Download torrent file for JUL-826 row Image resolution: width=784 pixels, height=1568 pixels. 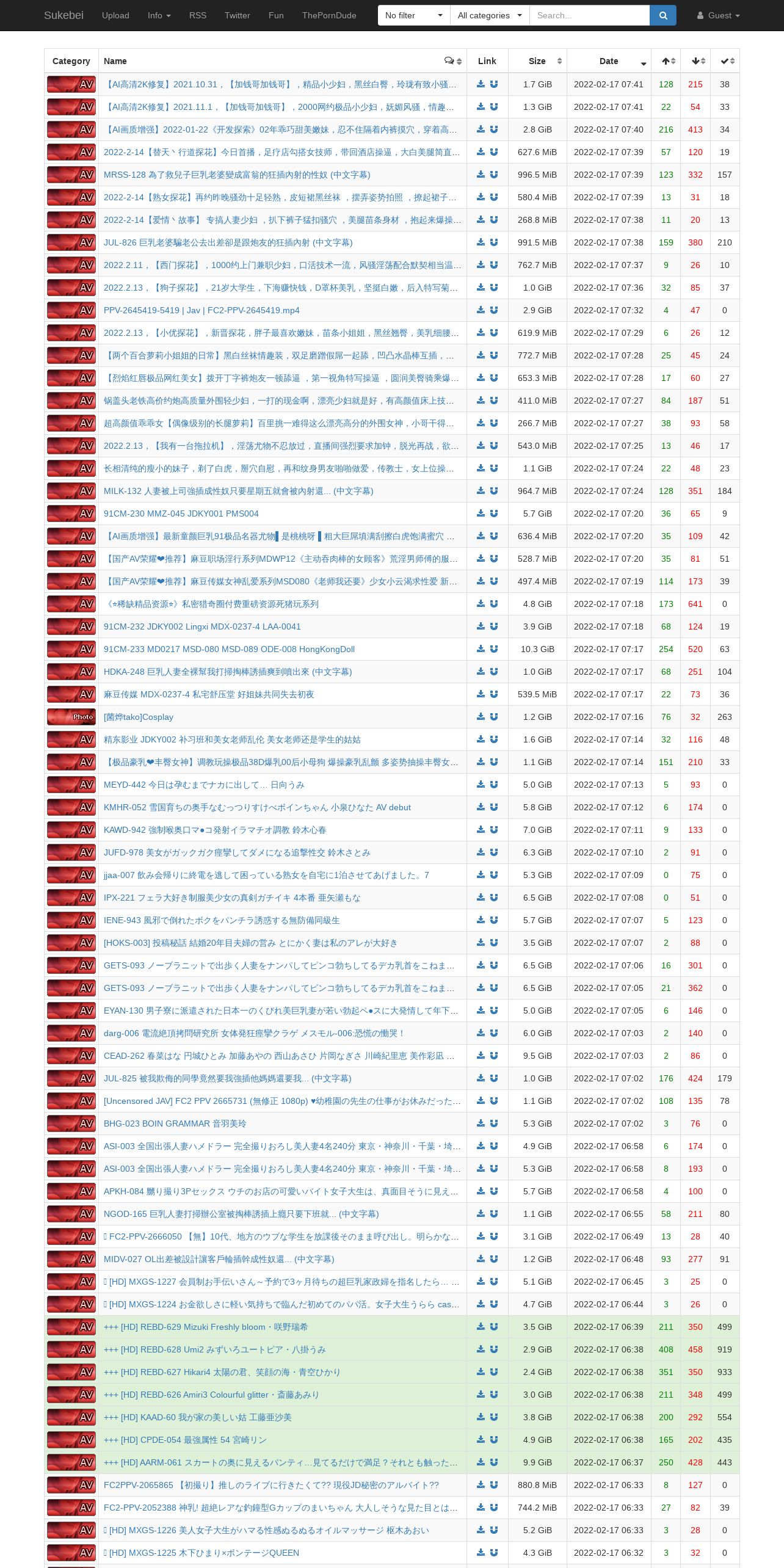481,242
